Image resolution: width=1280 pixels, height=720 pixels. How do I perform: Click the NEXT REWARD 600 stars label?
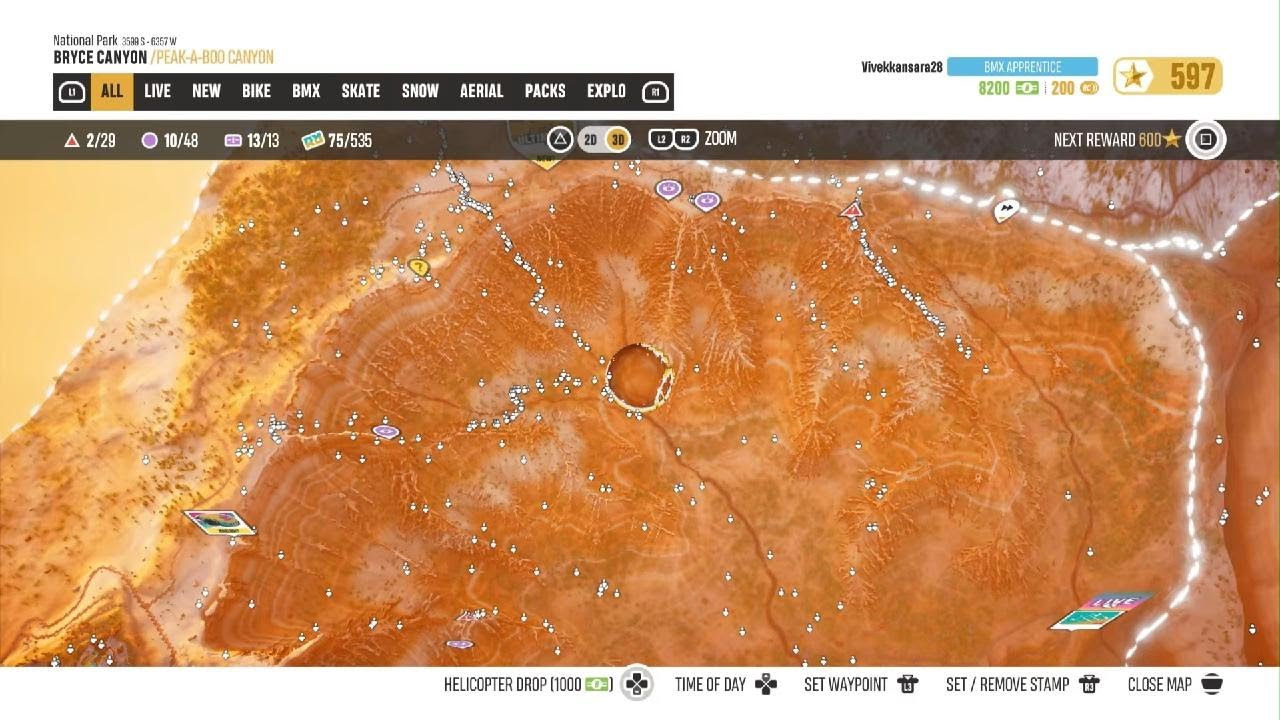(x=1117, y=140)
